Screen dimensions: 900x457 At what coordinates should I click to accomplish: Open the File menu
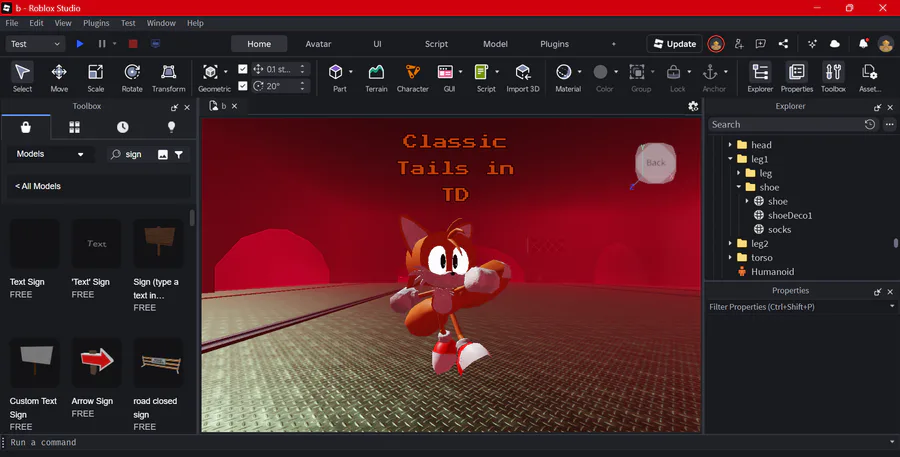point(11,23)
